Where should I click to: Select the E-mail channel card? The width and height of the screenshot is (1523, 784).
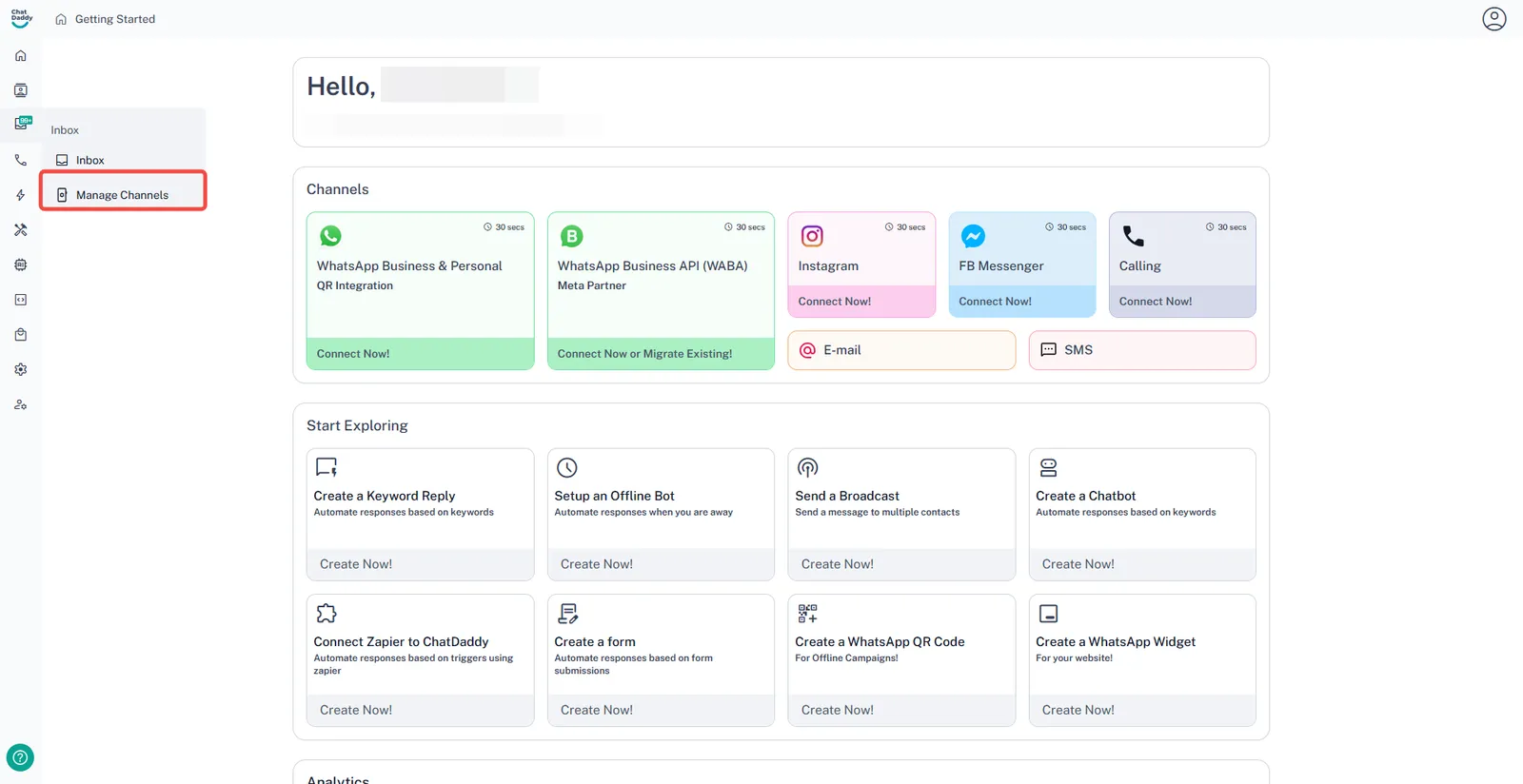[x=900, y=350]
